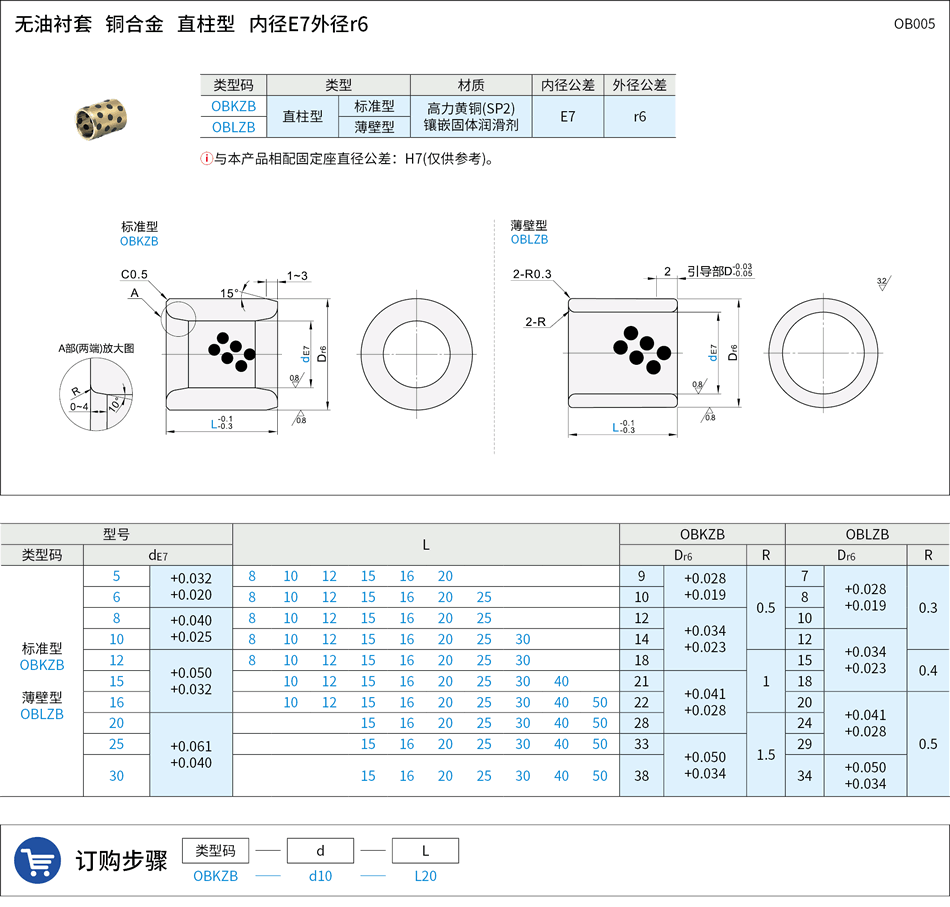Viewport: 950px width, 907px height.
Task: Click the 直柱型 cell in the type table
Action: tap(302, 116)
